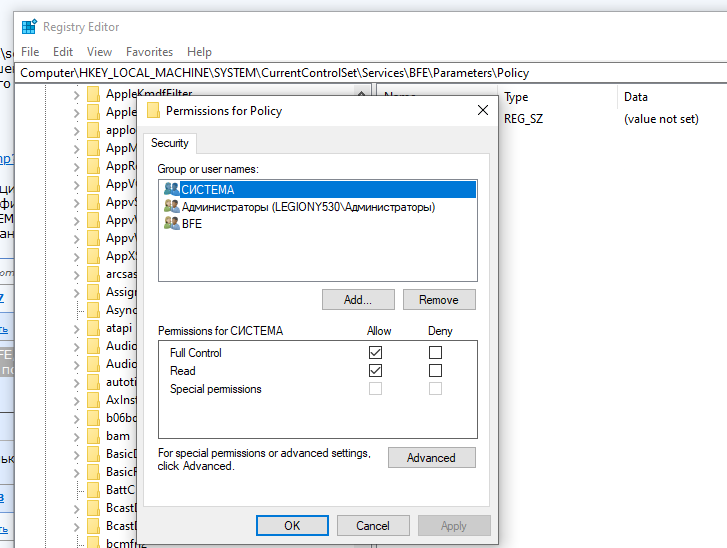Click the СИСТЕМА user group icon
Image resolution: width=727 pixels, height=548 pixels.
(x=171, y=189)
